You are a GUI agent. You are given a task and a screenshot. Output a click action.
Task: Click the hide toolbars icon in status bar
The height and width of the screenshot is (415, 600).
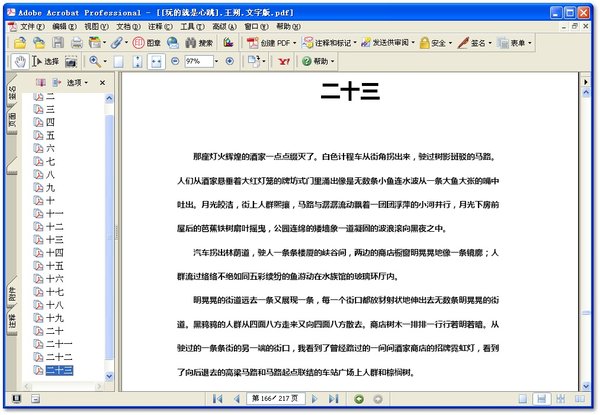35,399
